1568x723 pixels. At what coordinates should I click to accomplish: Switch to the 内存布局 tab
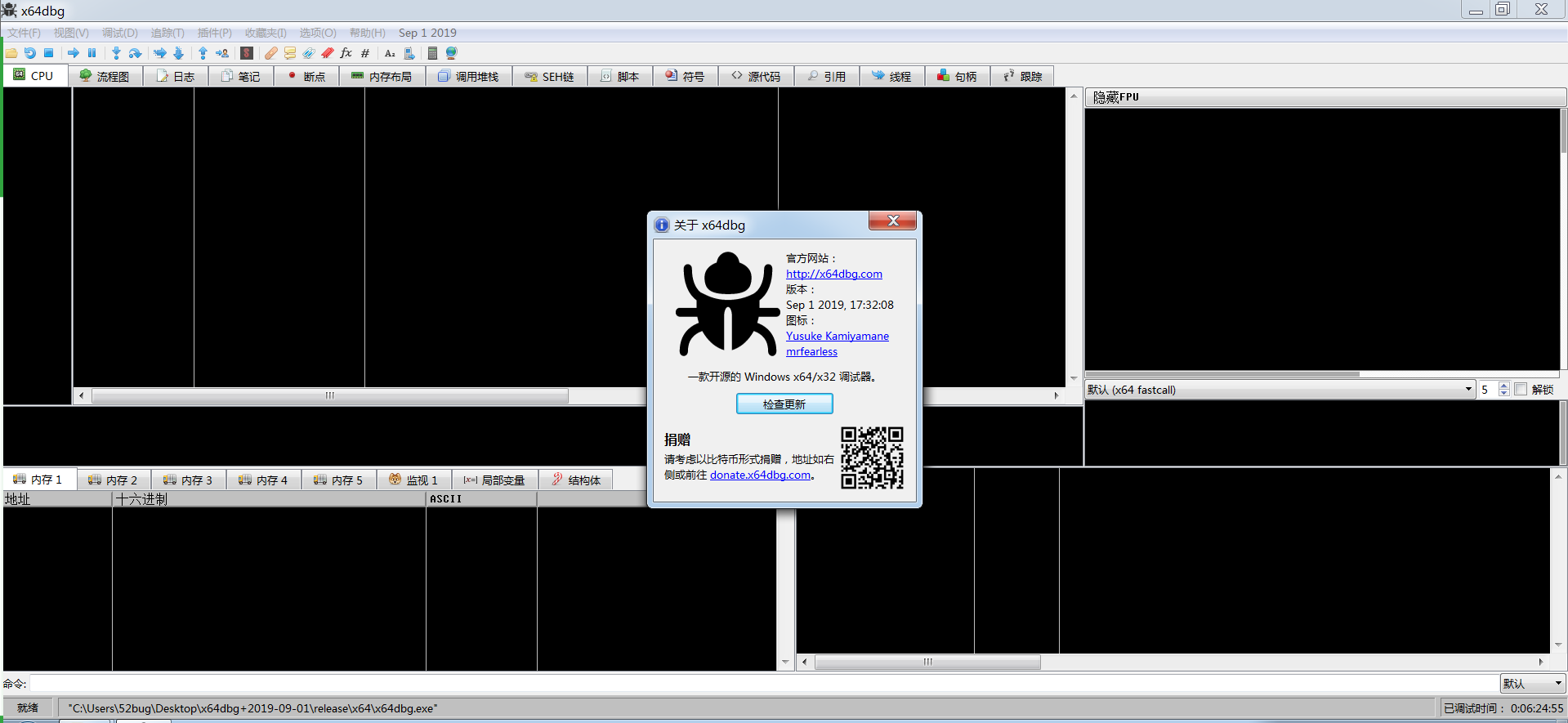382,76
